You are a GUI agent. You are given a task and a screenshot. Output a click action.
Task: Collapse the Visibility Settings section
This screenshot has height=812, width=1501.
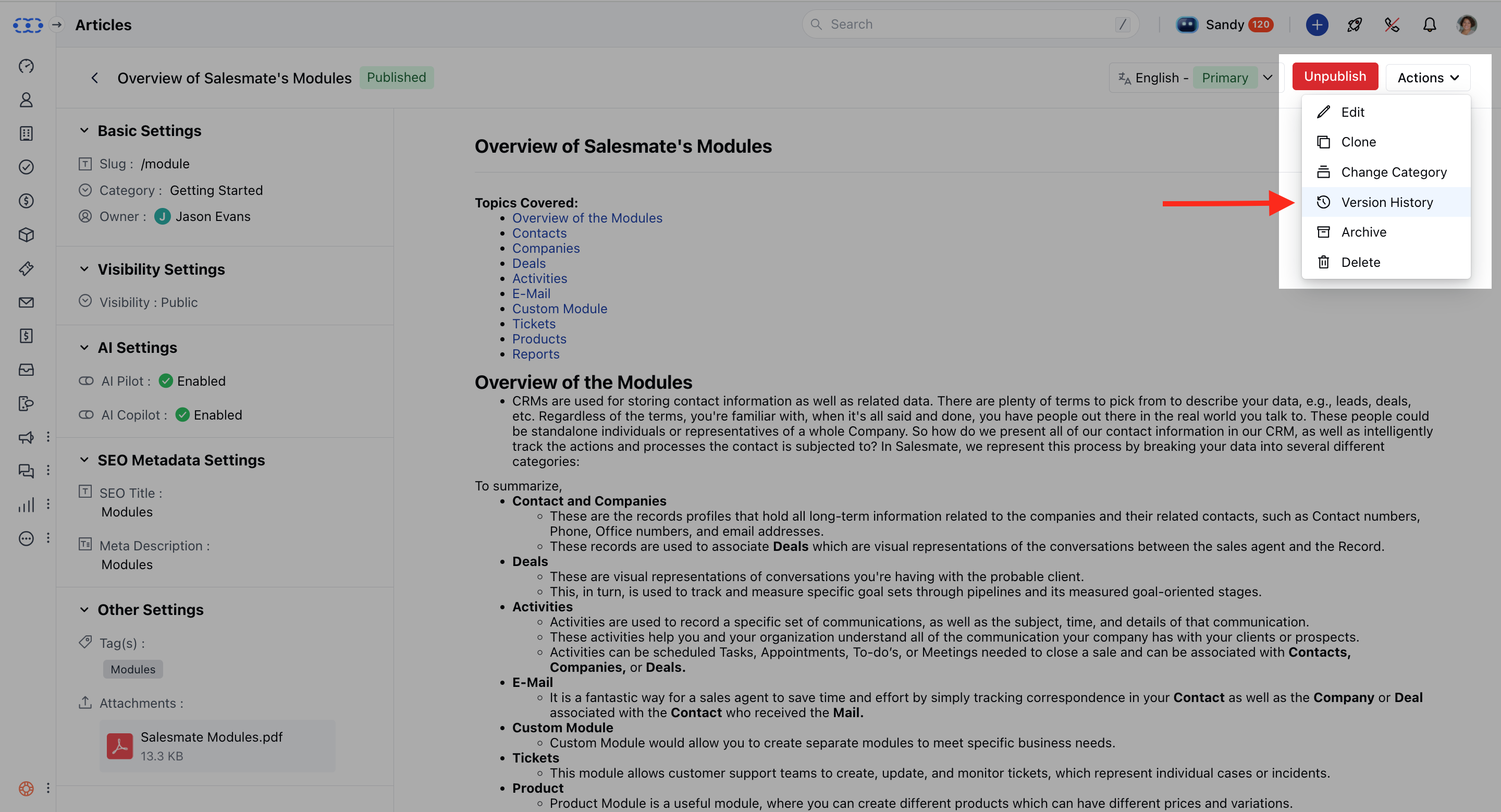84,269
